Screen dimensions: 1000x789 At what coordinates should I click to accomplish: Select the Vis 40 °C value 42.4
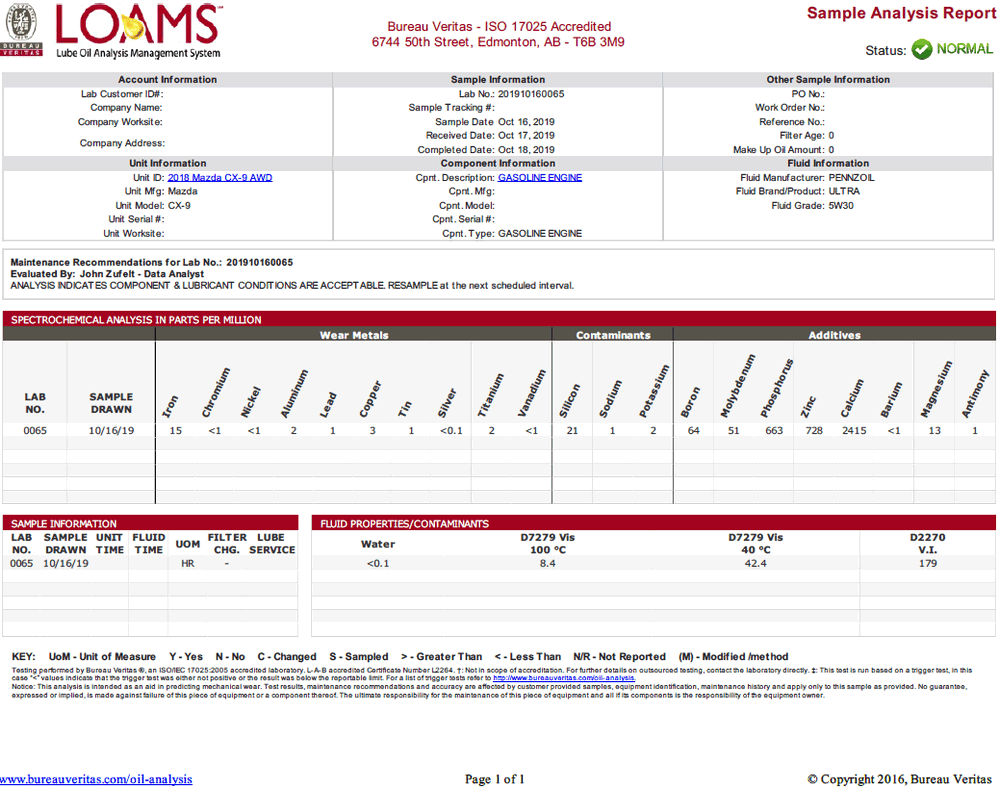pyautogui.click(x=755, y=563)
